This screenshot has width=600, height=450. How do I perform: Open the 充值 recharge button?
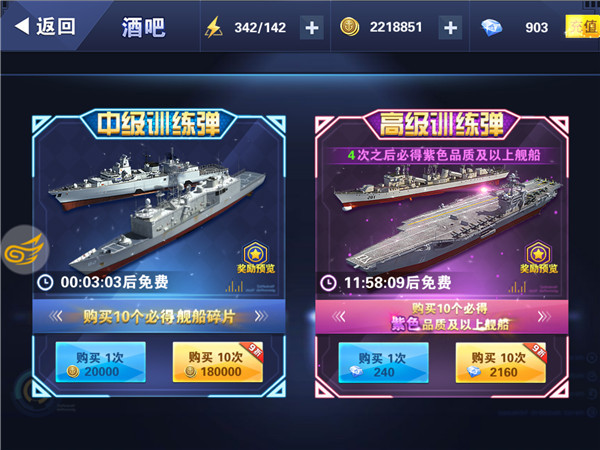(x=582, y=27)
